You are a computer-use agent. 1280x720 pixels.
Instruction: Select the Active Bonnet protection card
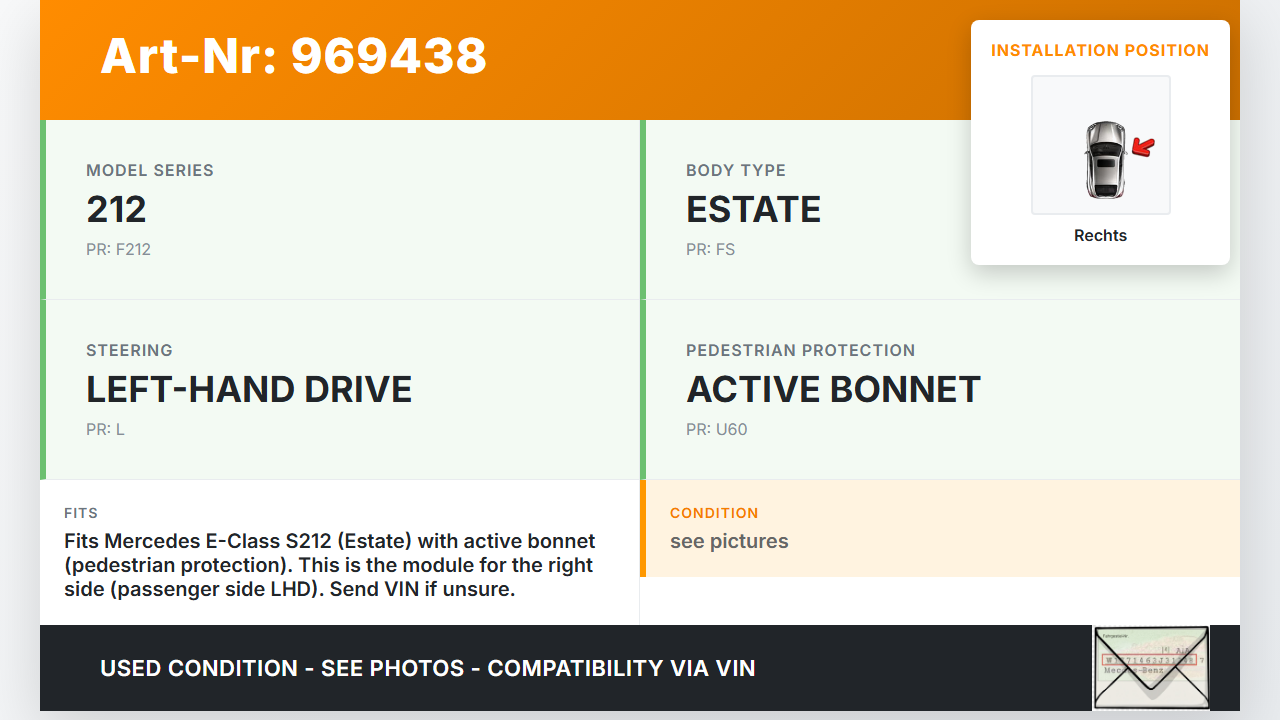(x=940, y=390)
